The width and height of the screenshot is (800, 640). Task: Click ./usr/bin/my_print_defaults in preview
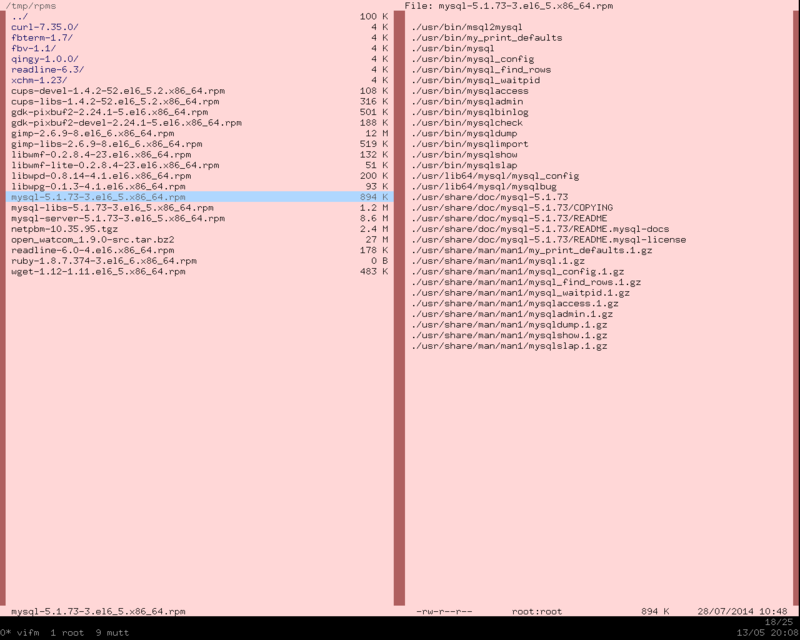pyautogui.click(x=487, y=38)
